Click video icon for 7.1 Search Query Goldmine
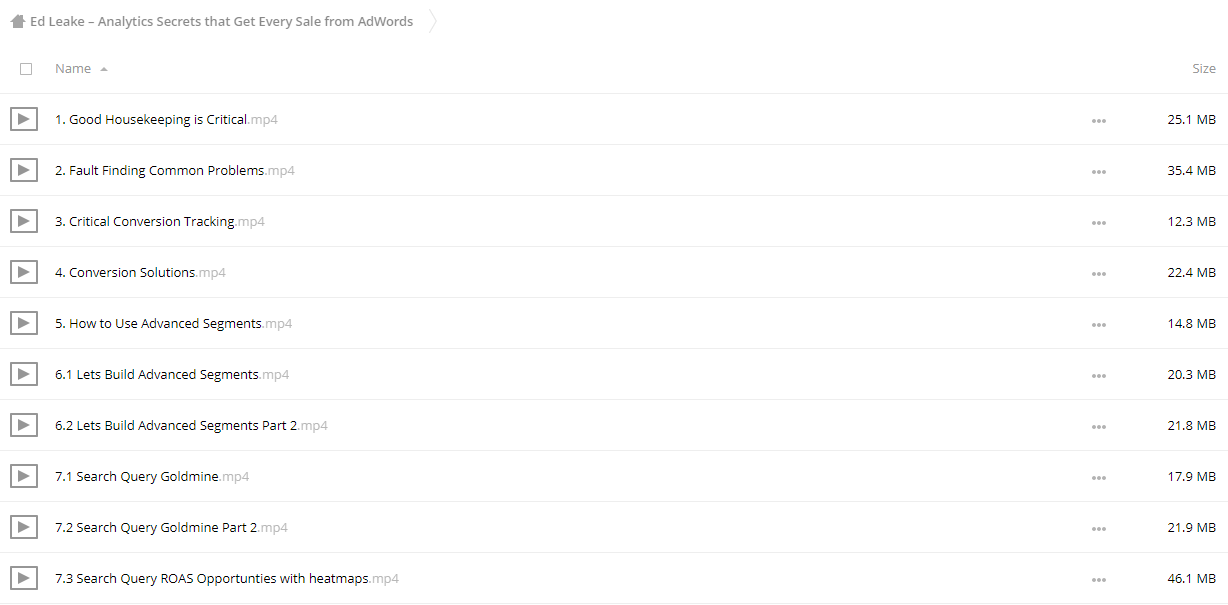This screenshot has height=605, width=1228. click(x=24, y=476)
